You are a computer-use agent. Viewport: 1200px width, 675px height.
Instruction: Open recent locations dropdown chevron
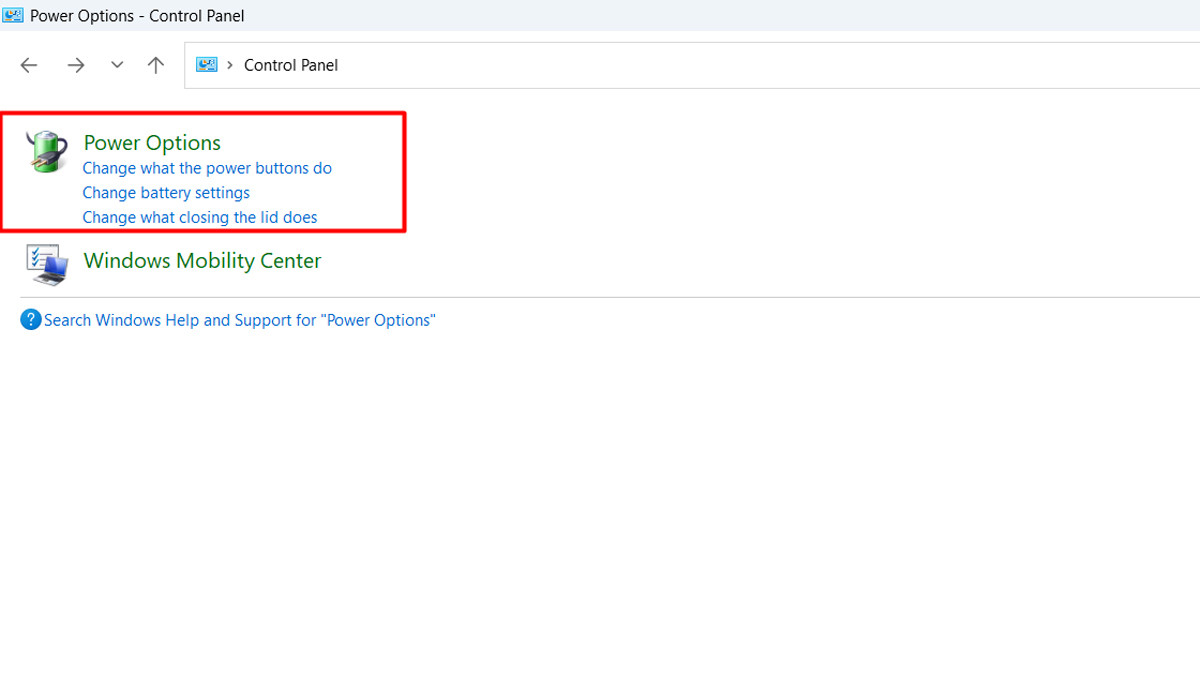(x=117, y=65)
